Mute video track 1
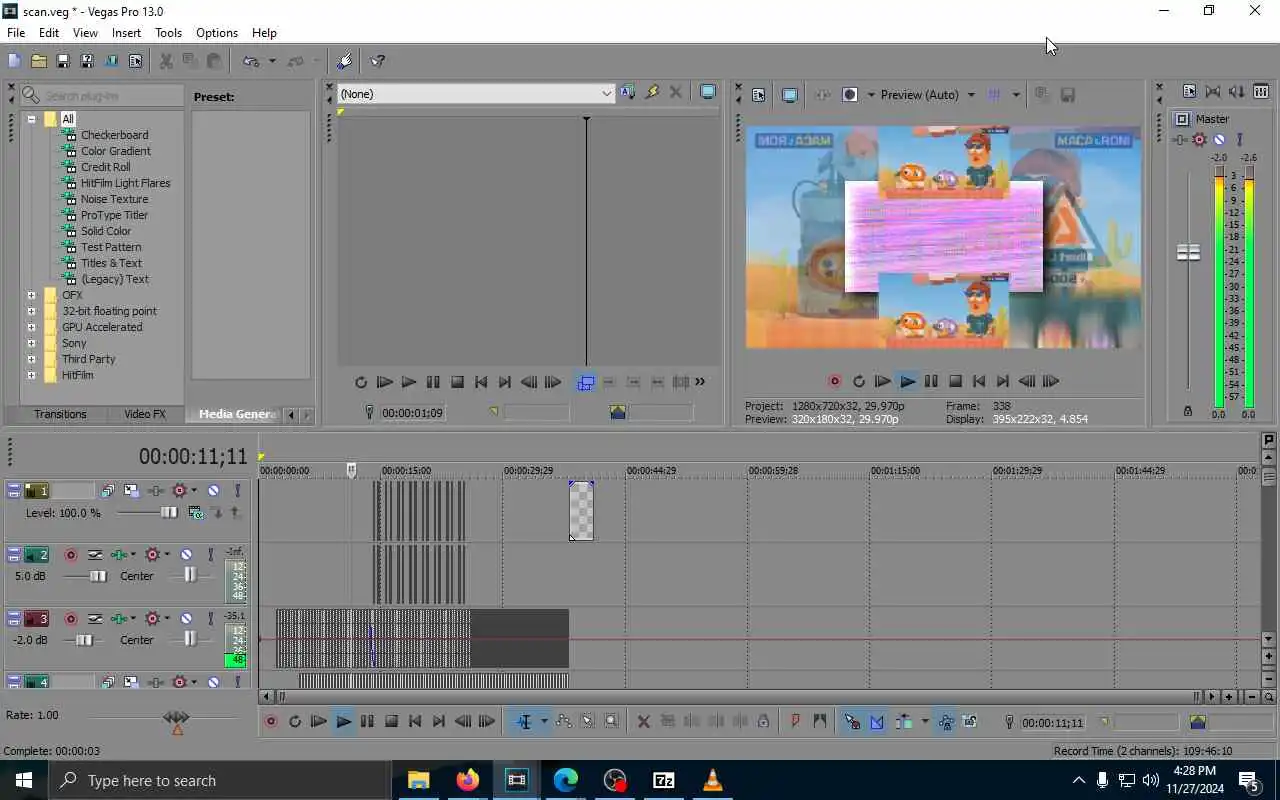 [x=213, y=490]
